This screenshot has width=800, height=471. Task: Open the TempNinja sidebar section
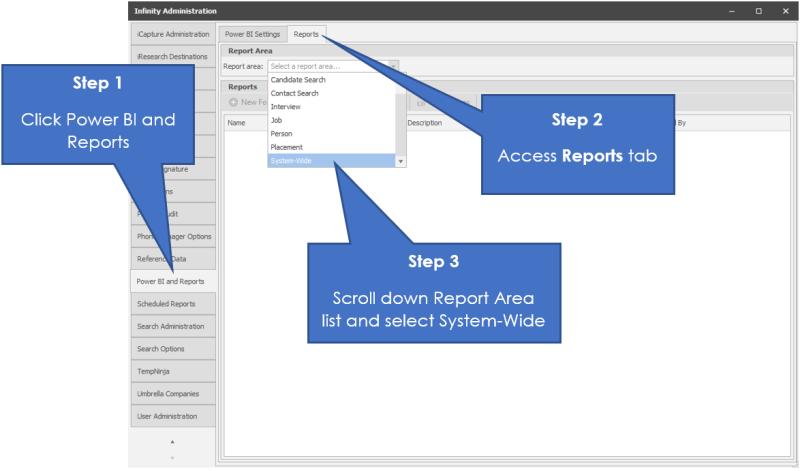tap(172, 371)
